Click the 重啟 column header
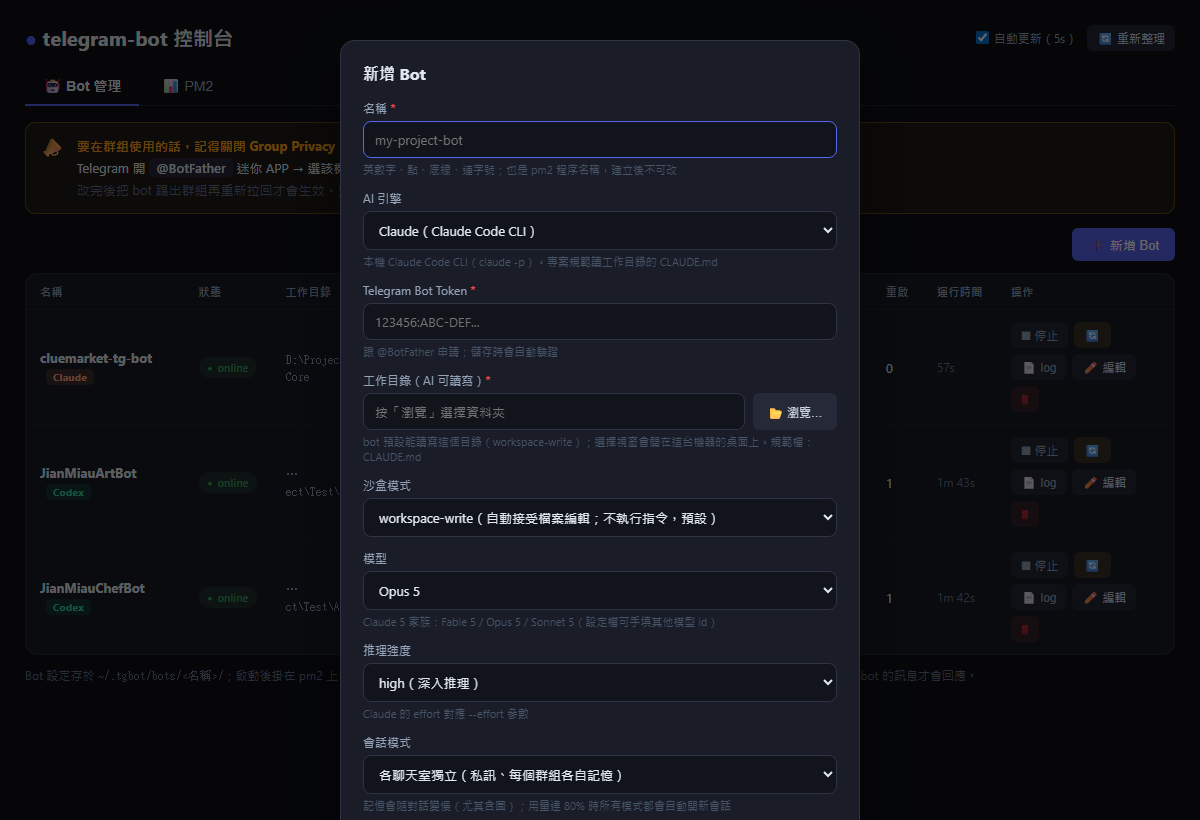 897,292
